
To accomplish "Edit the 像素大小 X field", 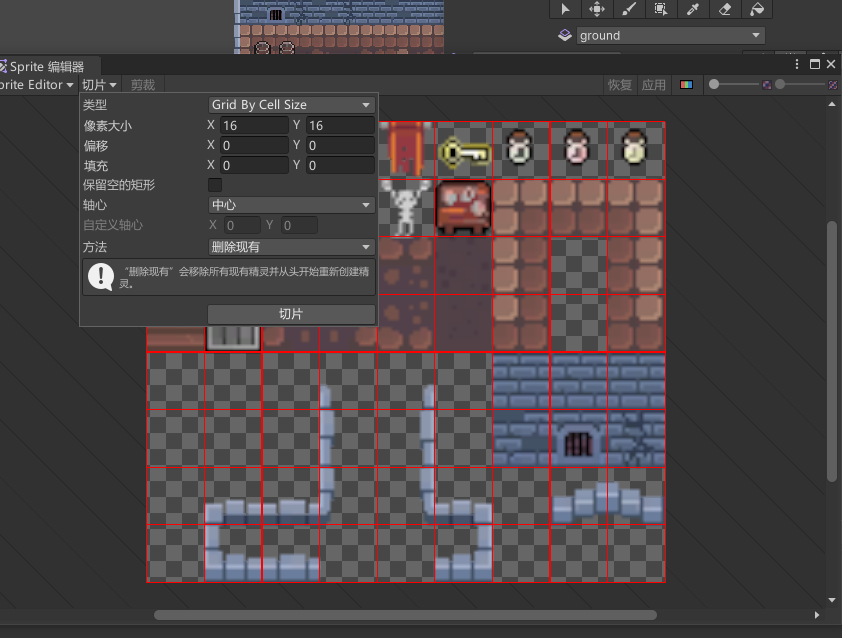I will click(254, 125).
